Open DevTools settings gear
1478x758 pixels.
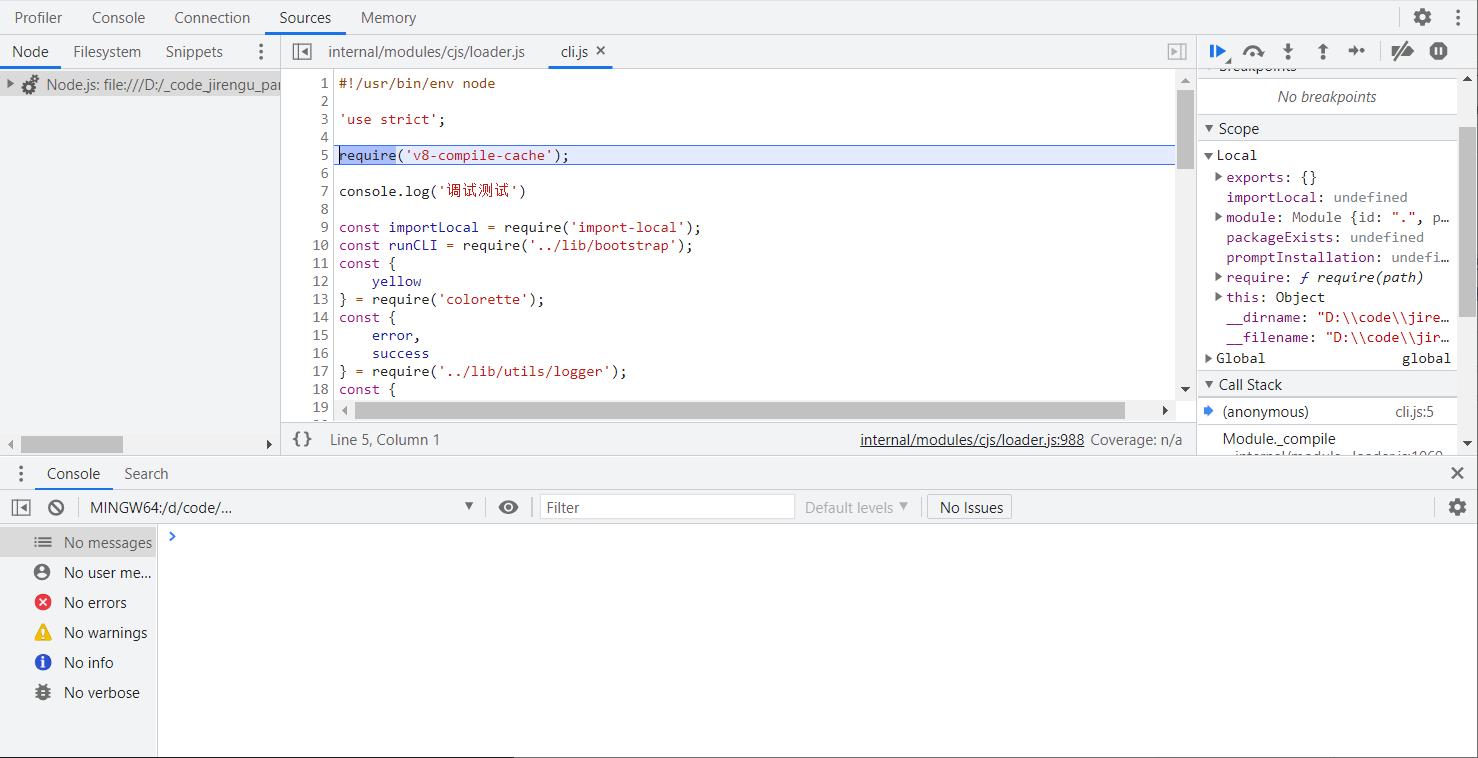click(x=1422, y=17)
